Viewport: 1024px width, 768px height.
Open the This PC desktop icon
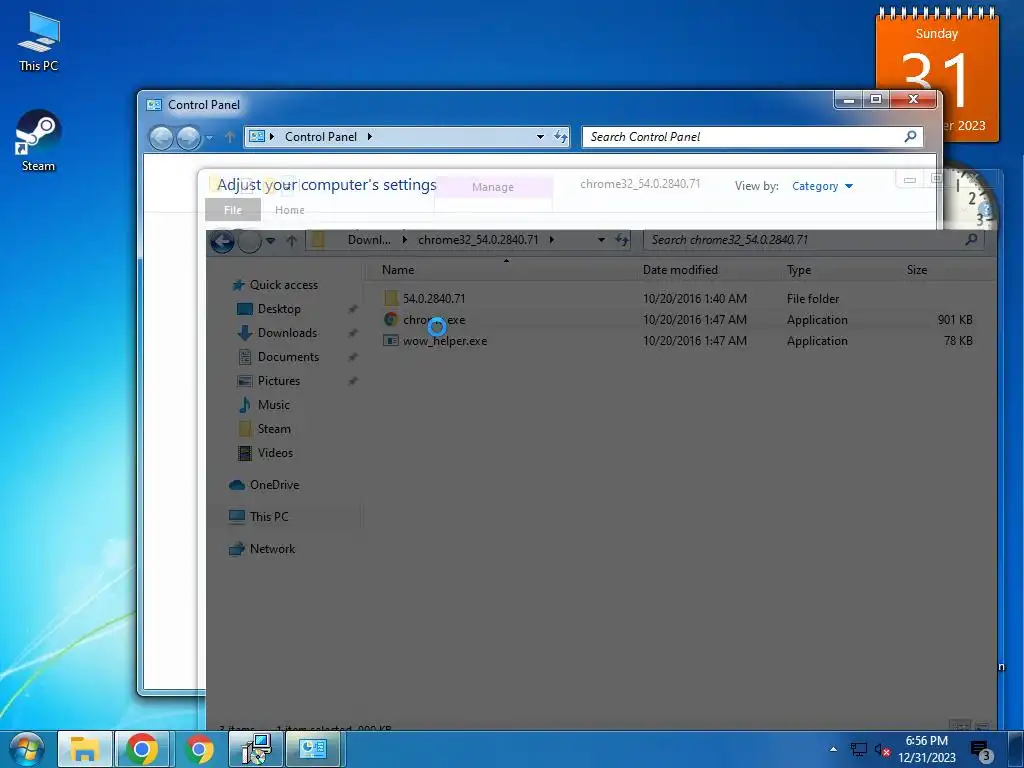tap(39, 42)
